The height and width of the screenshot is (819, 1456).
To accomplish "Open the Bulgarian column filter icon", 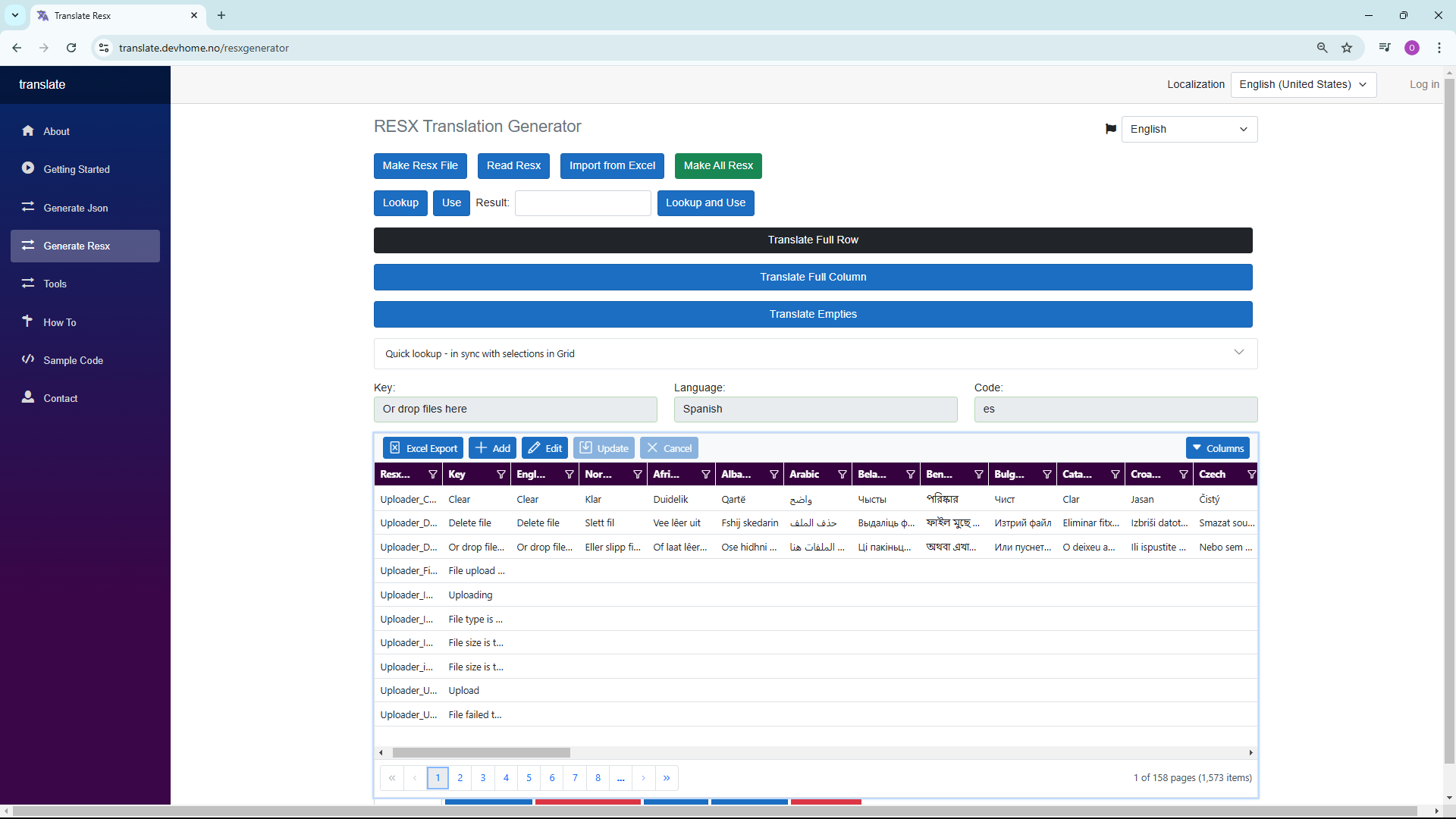I will [x=1046, y=475].
